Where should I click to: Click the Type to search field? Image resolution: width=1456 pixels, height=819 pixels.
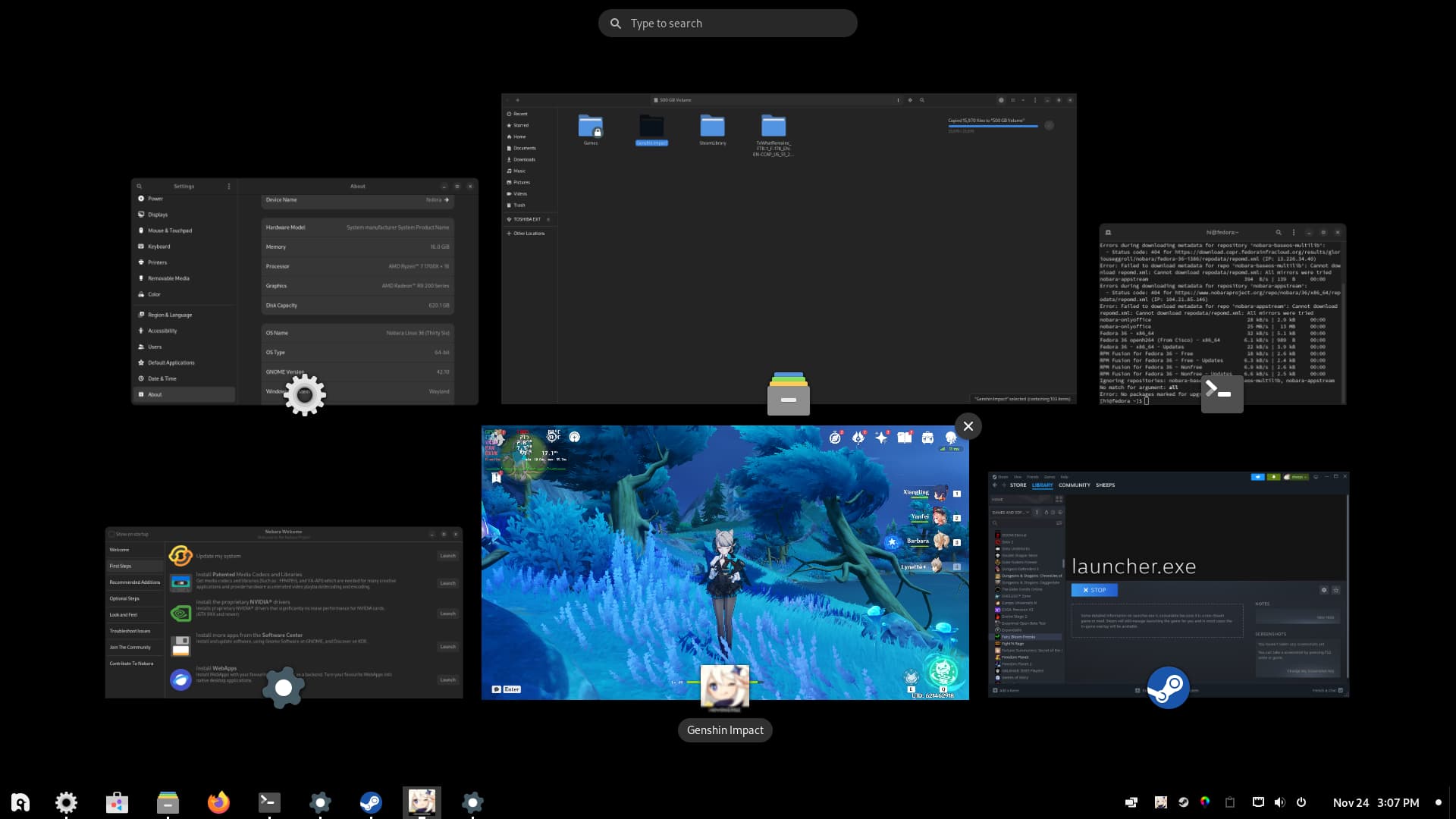click(728, 24)
